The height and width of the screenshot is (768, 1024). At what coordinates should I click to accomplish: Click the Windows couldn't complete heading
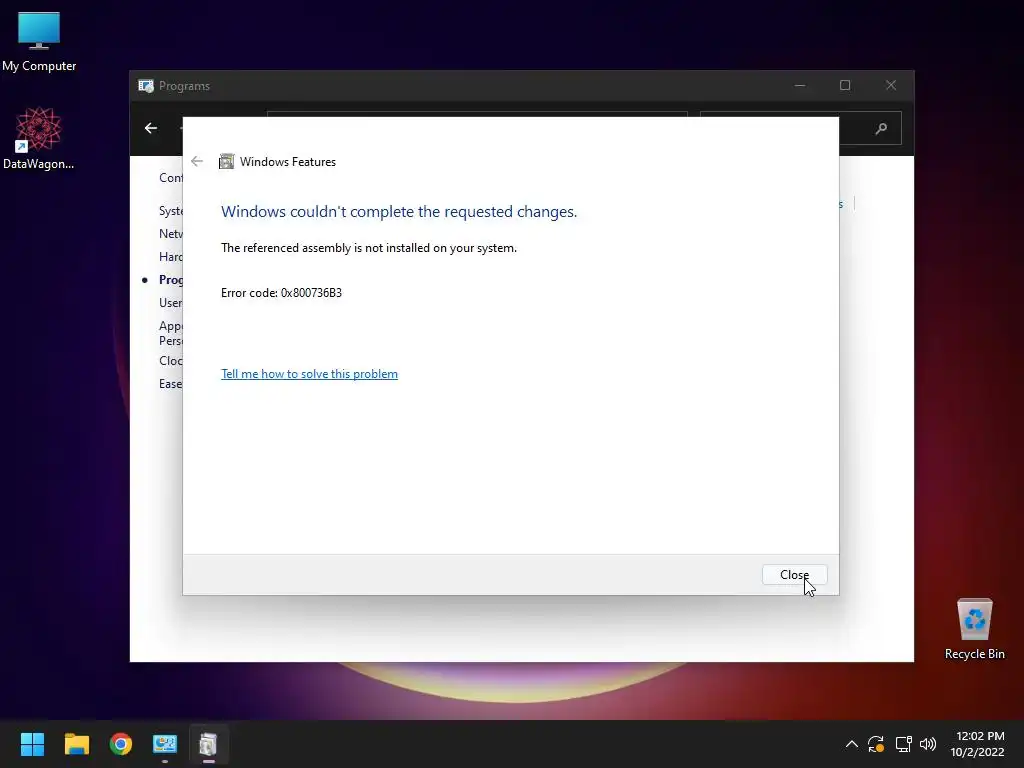tap(399, 212)
